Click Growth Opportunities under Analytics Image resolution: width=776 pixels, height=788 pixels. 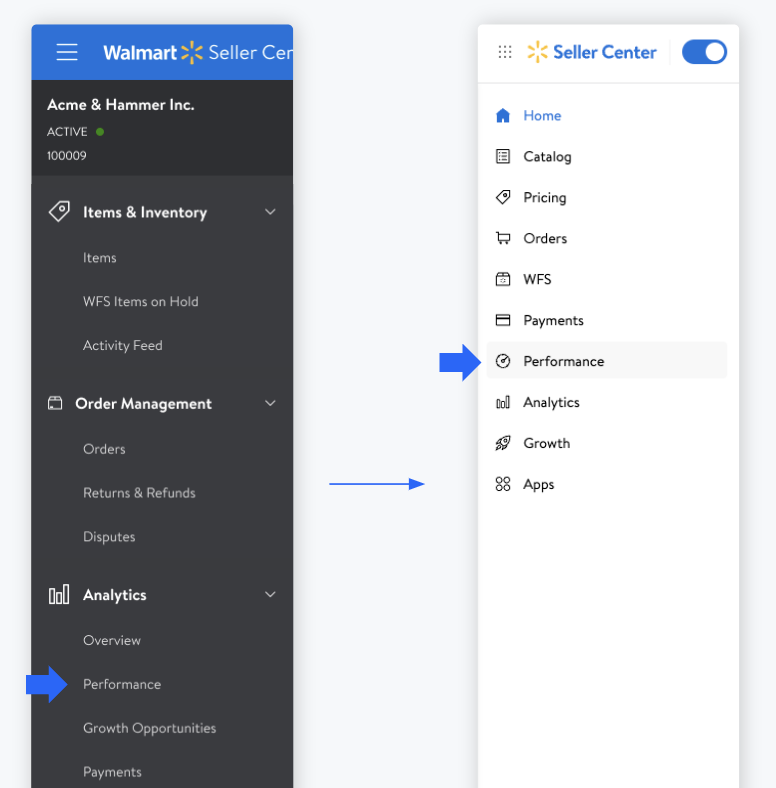(x=149, y=728)
